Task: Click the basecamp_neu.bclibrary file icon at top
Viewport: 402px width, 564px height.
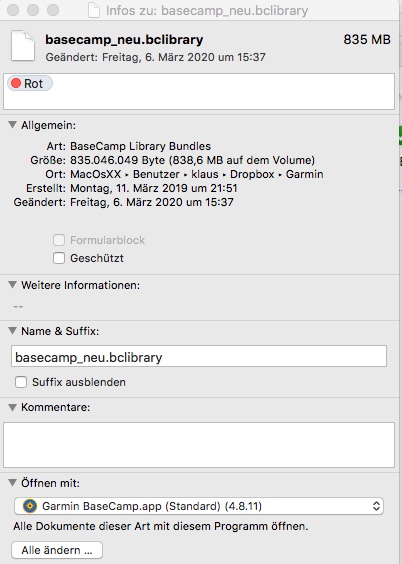Action: (23, 46)
